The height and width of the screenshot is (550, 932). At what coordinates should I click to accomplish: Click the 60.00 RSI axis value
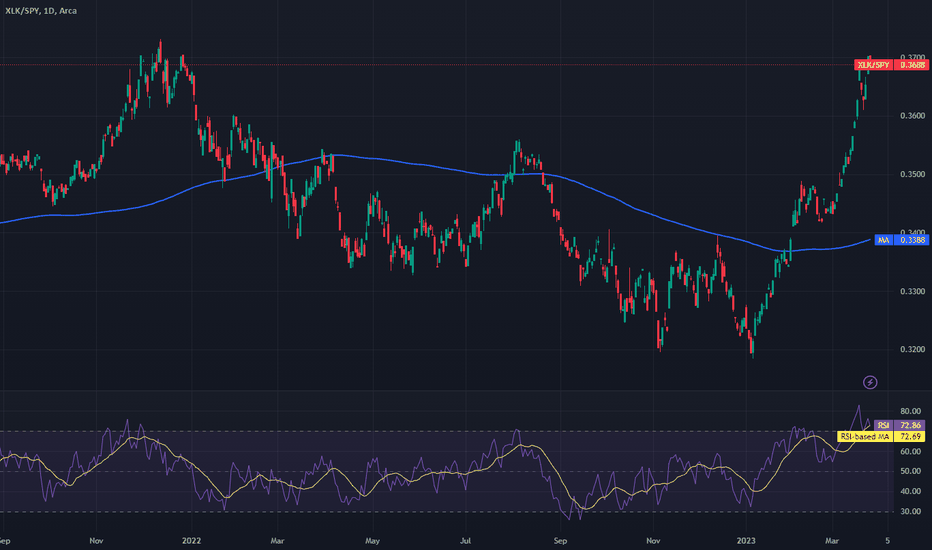click(x=911, y=451)
